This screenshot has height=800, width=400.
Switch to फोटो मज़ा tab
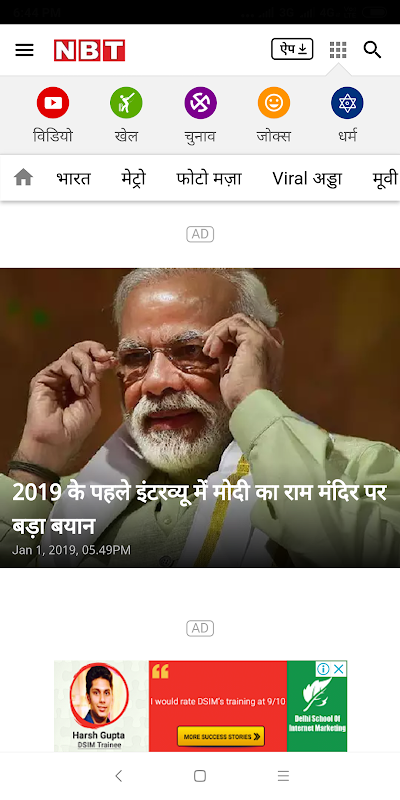(209, 179)
